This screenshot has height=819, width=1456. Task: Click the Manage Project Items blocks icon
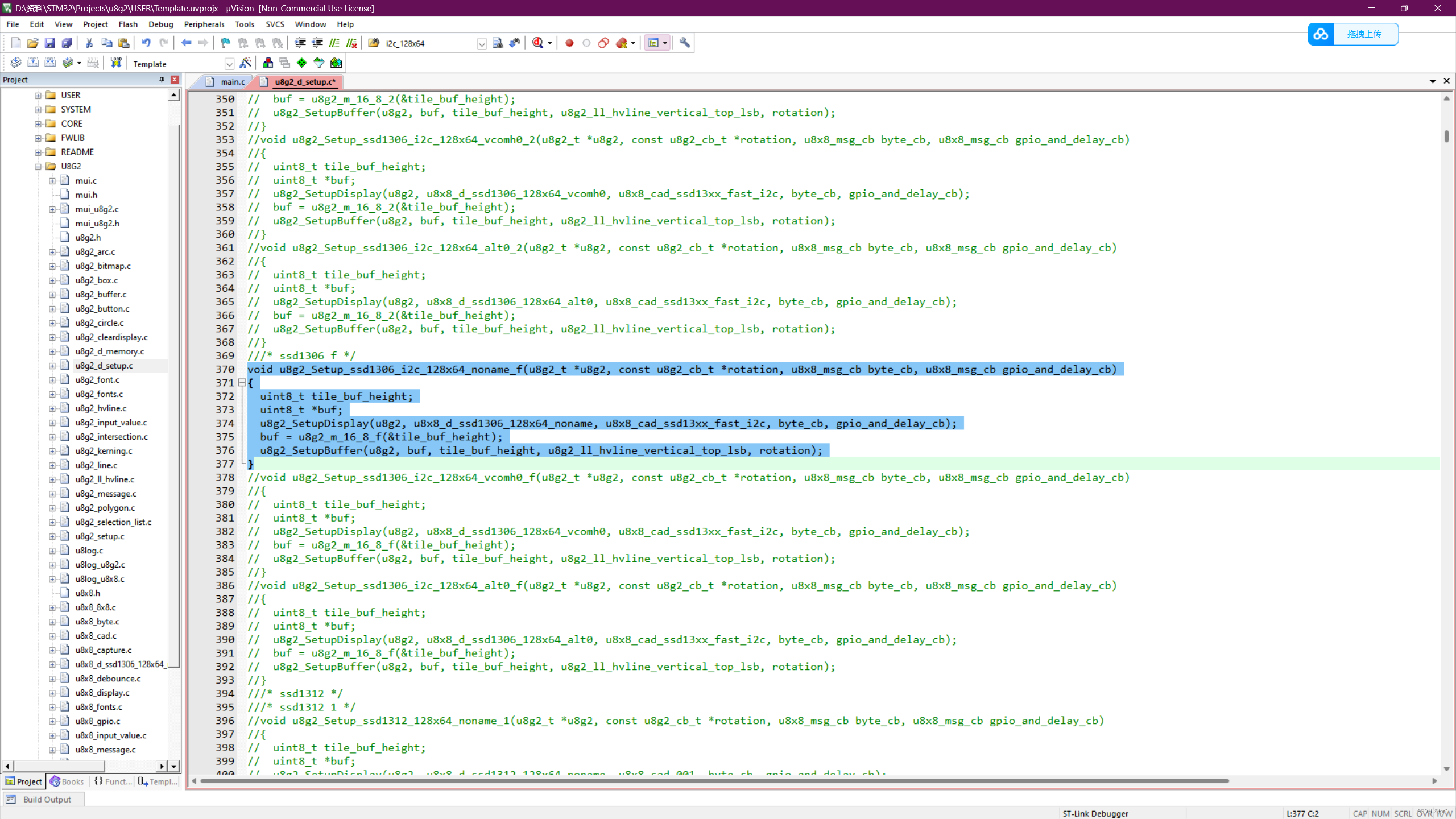pyautogui.click(x=268, y=63)
